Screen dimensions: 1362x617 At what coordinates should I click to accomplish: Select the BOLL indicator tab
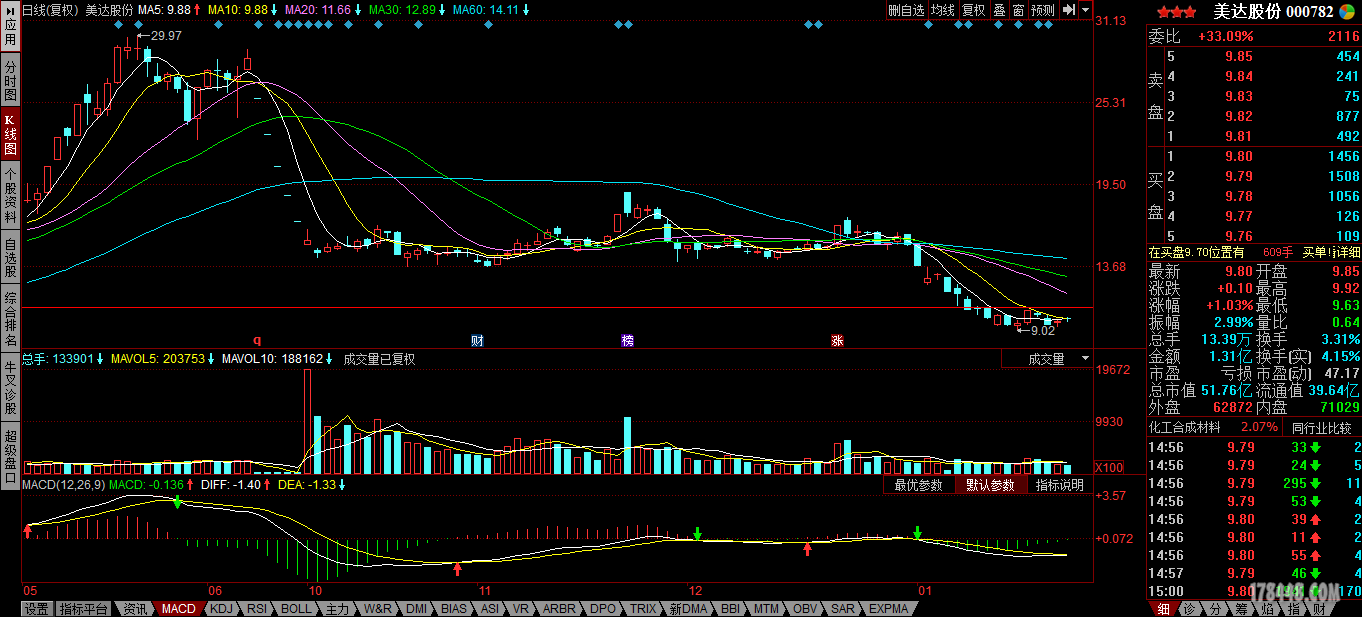[295, 608]
